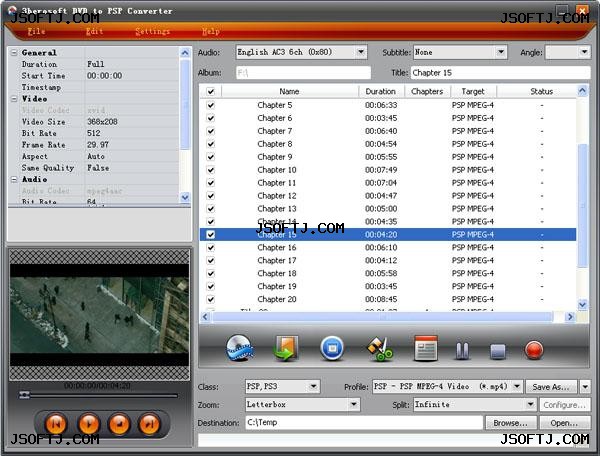This screenshot has width=600, height=456.
Task: Open the Profile dropdown
Action: pos(517,386)
